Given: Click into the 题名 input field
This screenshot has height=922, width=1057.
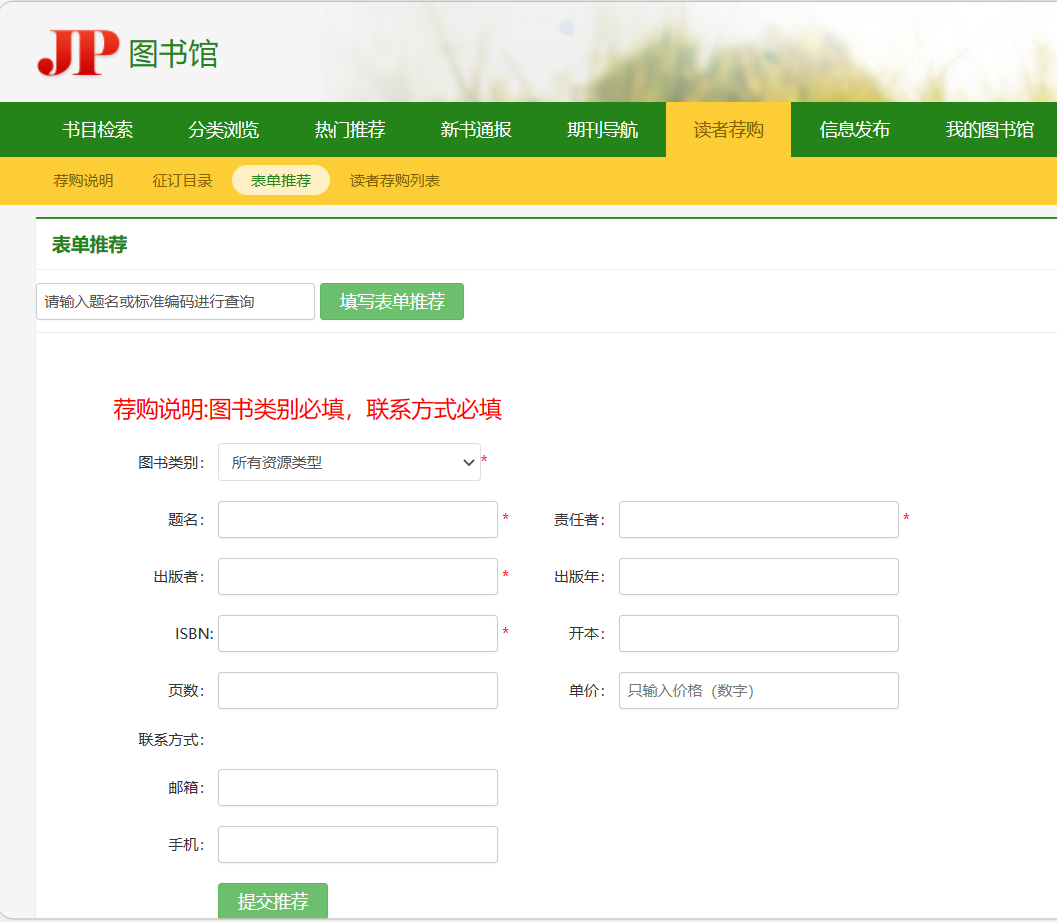Looking at the screenshot, I should (357, 520).
